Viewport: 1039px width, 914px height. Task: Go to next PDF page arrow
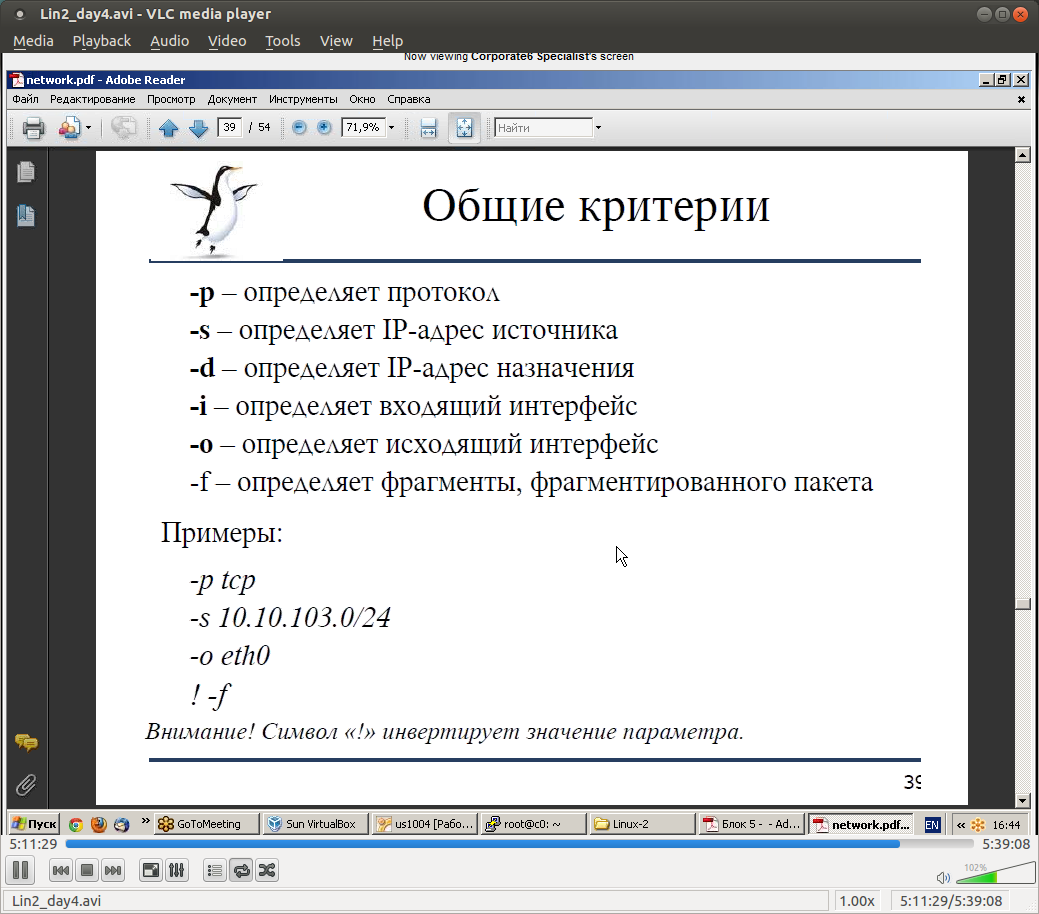[x=198, y=128]
